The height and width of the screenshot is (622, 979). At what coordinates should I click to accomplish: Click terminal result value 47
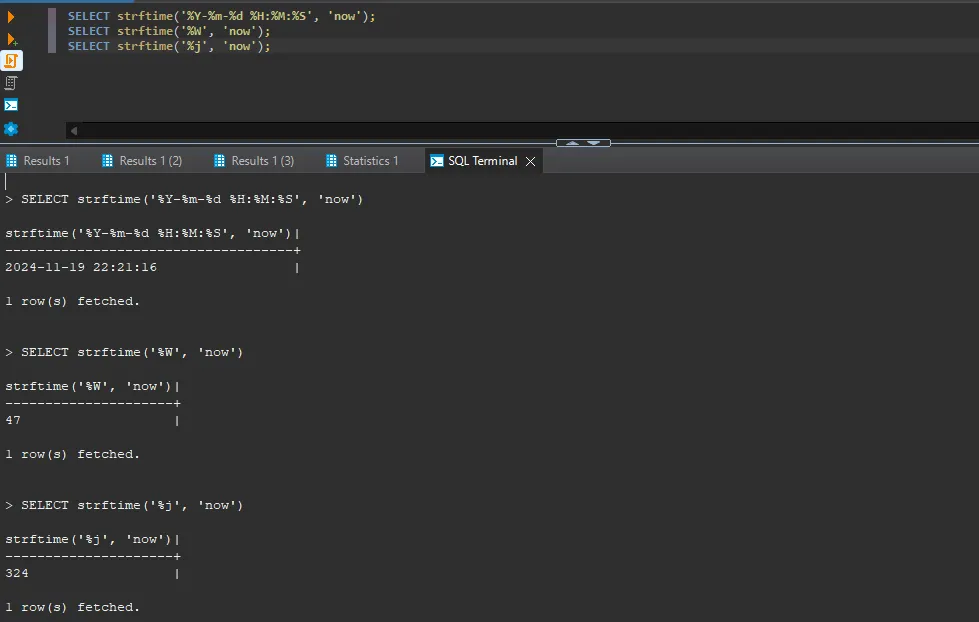13,420
